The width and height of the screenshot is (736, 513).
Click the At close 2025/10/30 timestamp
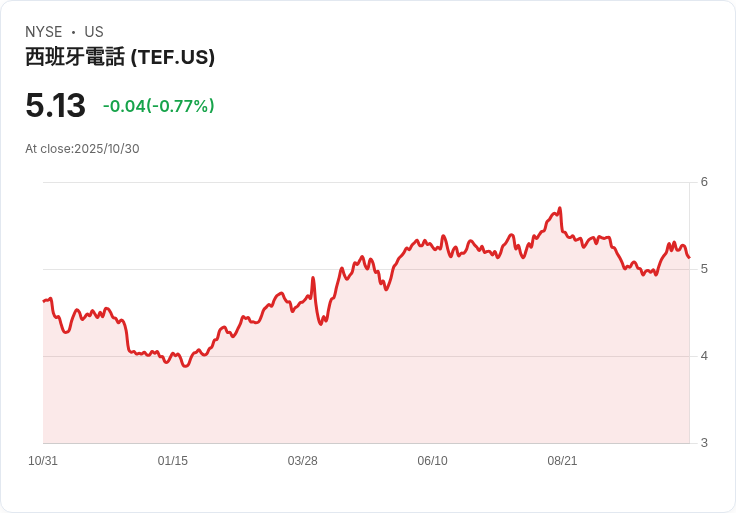pyautogui.click(x=82, y=149)
